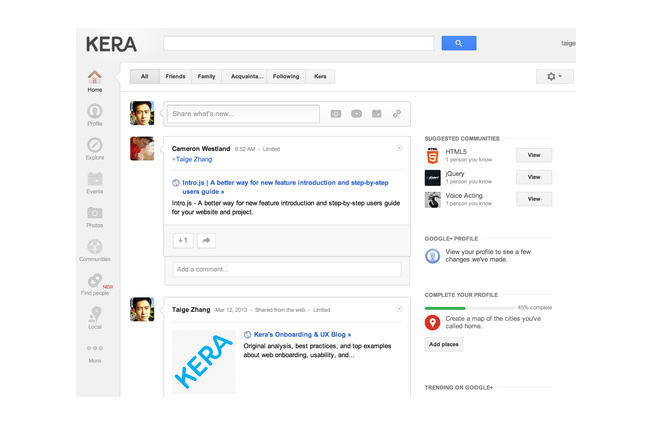Click the blue search magnifier button
Image resolution: width=652 pixels, height=425 pixels.
click(459, 43)
